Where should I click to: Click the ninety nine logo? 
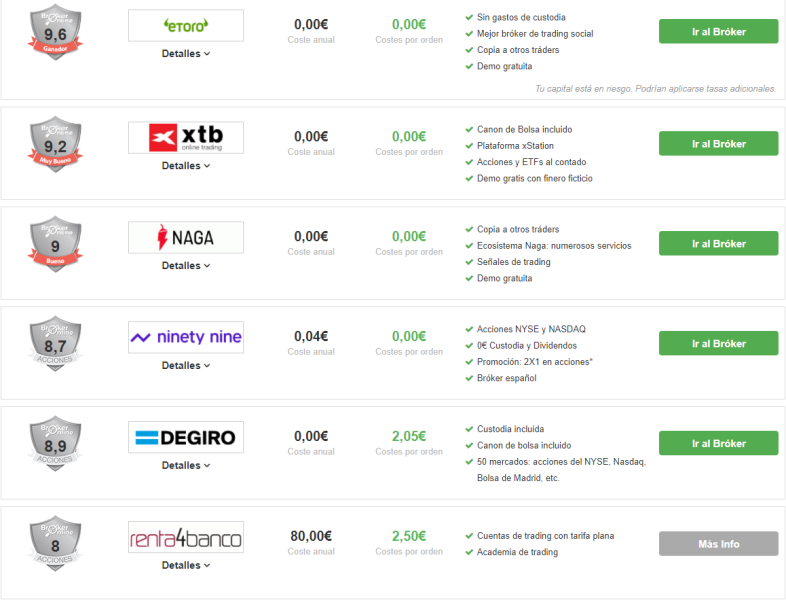point(185,337)
